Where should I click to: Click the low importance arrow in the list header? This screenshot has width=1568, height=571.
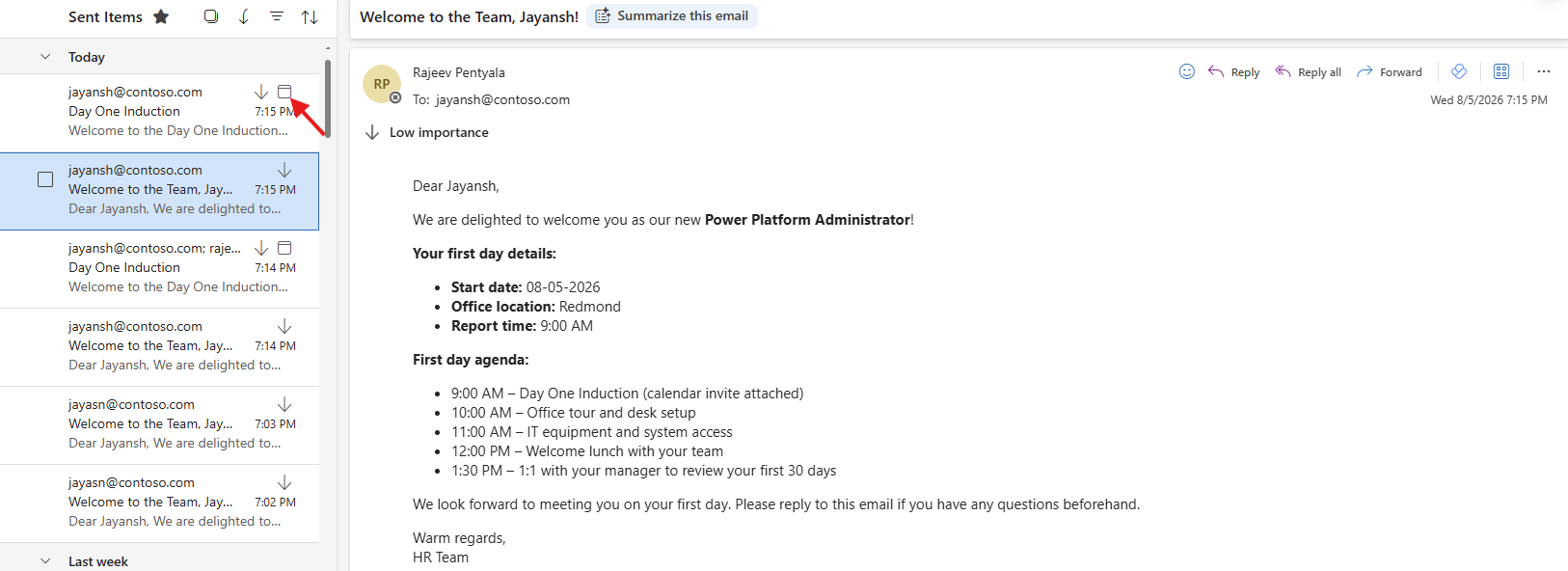tap(244, 16)
